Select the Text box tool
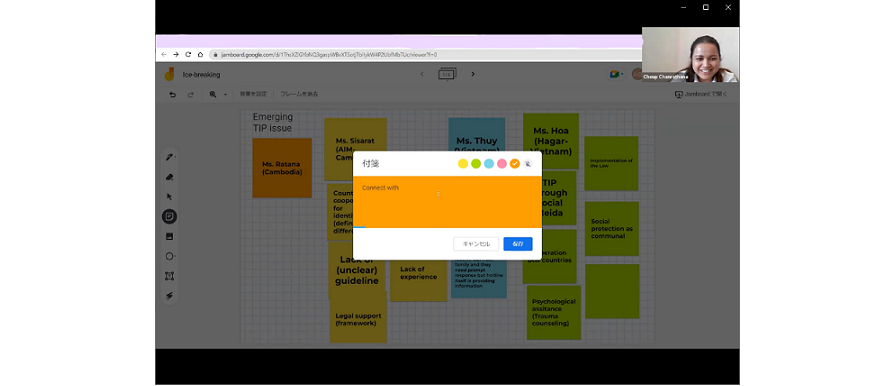885x386 pixels. click(169, 276)
